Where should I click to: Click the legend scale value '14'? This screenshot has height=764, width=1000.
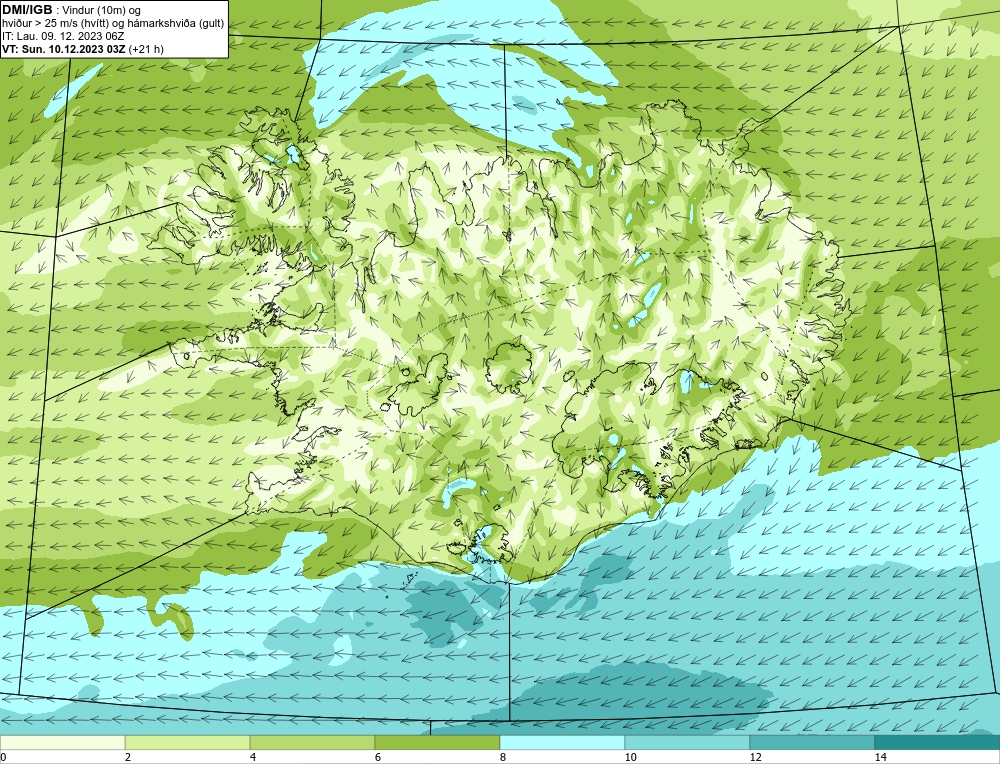coord(881,757)
